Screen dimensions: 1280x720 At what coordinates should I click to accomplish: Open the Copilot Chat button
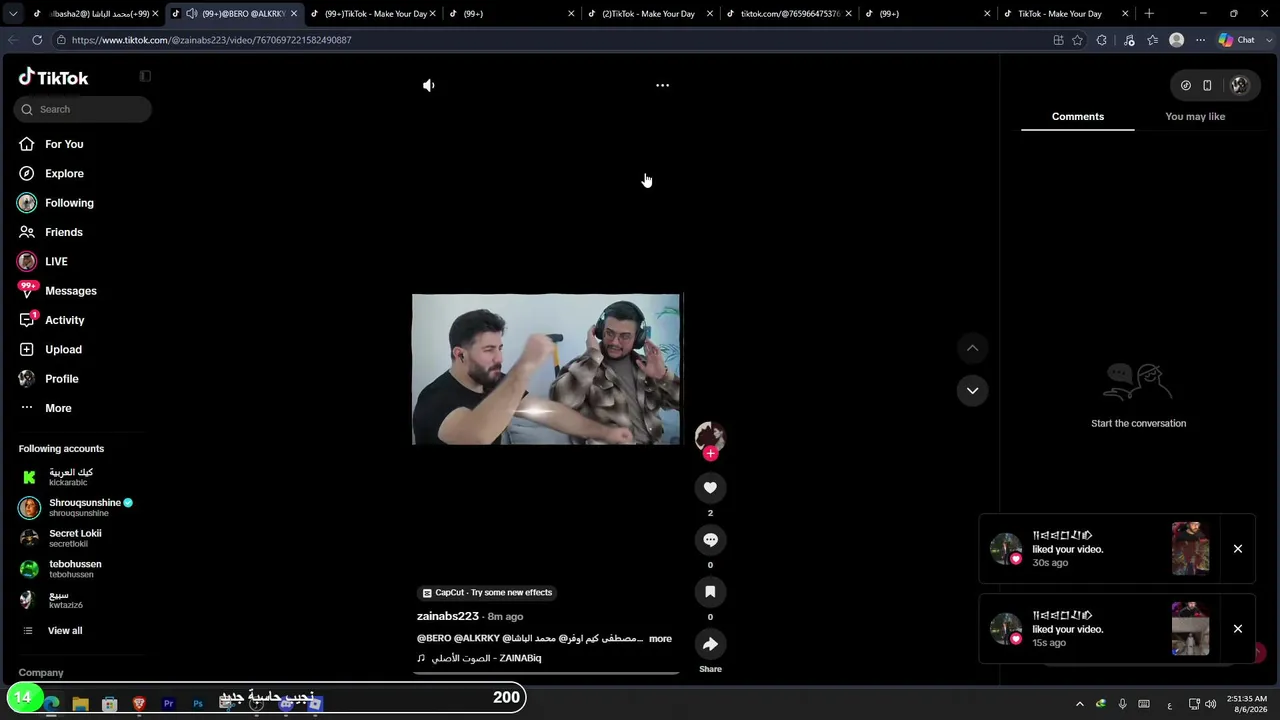(1237, 40)
